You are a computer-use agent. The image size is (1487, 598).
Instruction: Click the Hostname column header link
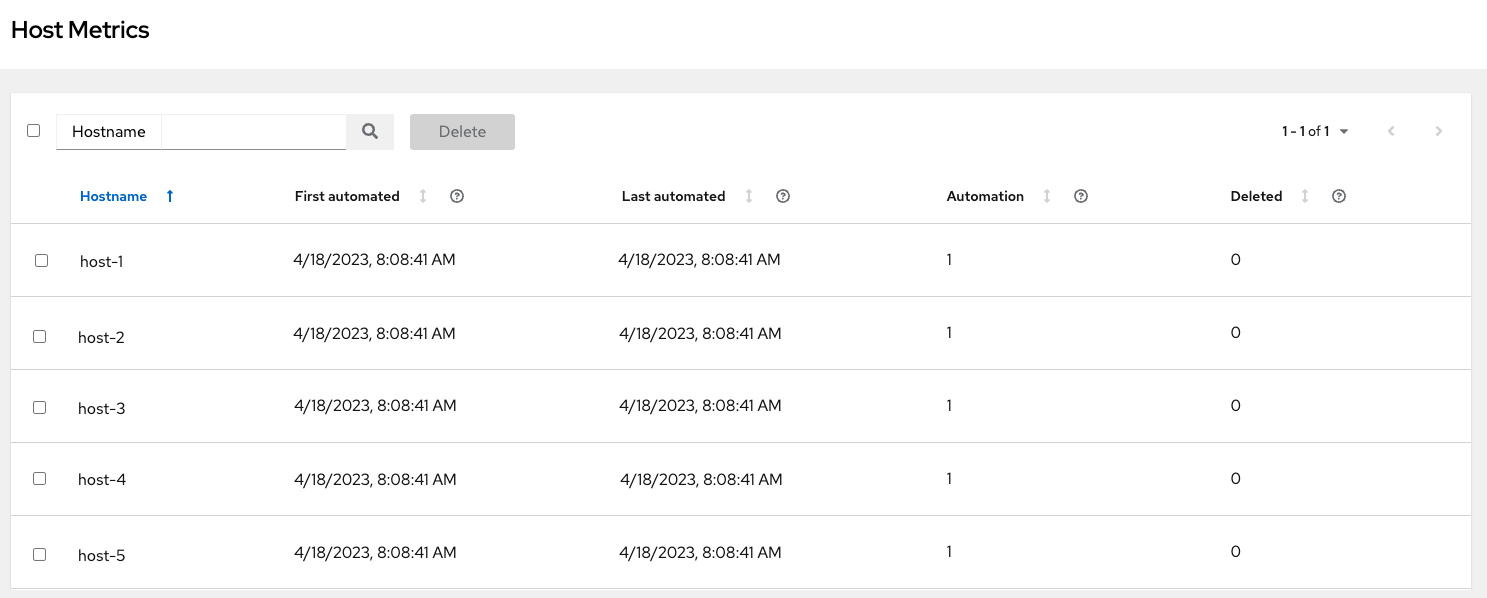click(113, 196)
